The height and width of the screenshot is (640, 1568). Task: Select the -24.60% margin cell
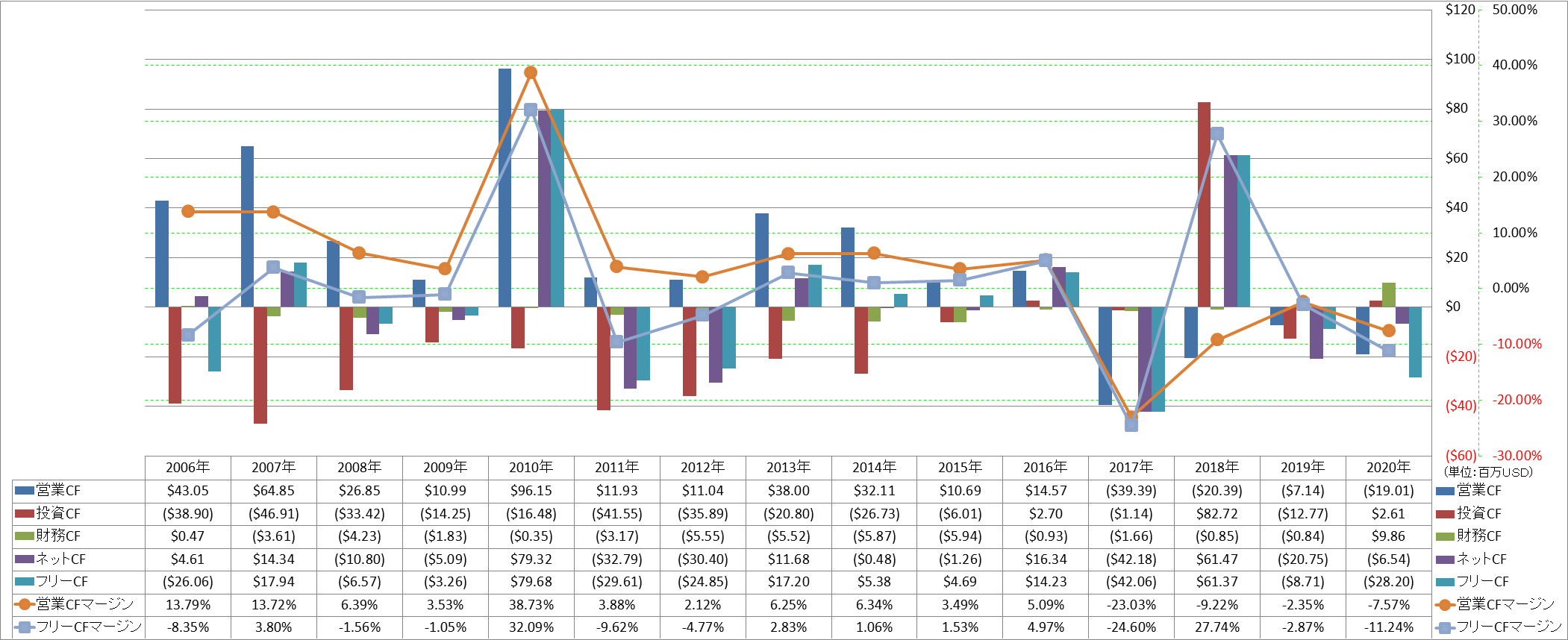click(1131, 627)
